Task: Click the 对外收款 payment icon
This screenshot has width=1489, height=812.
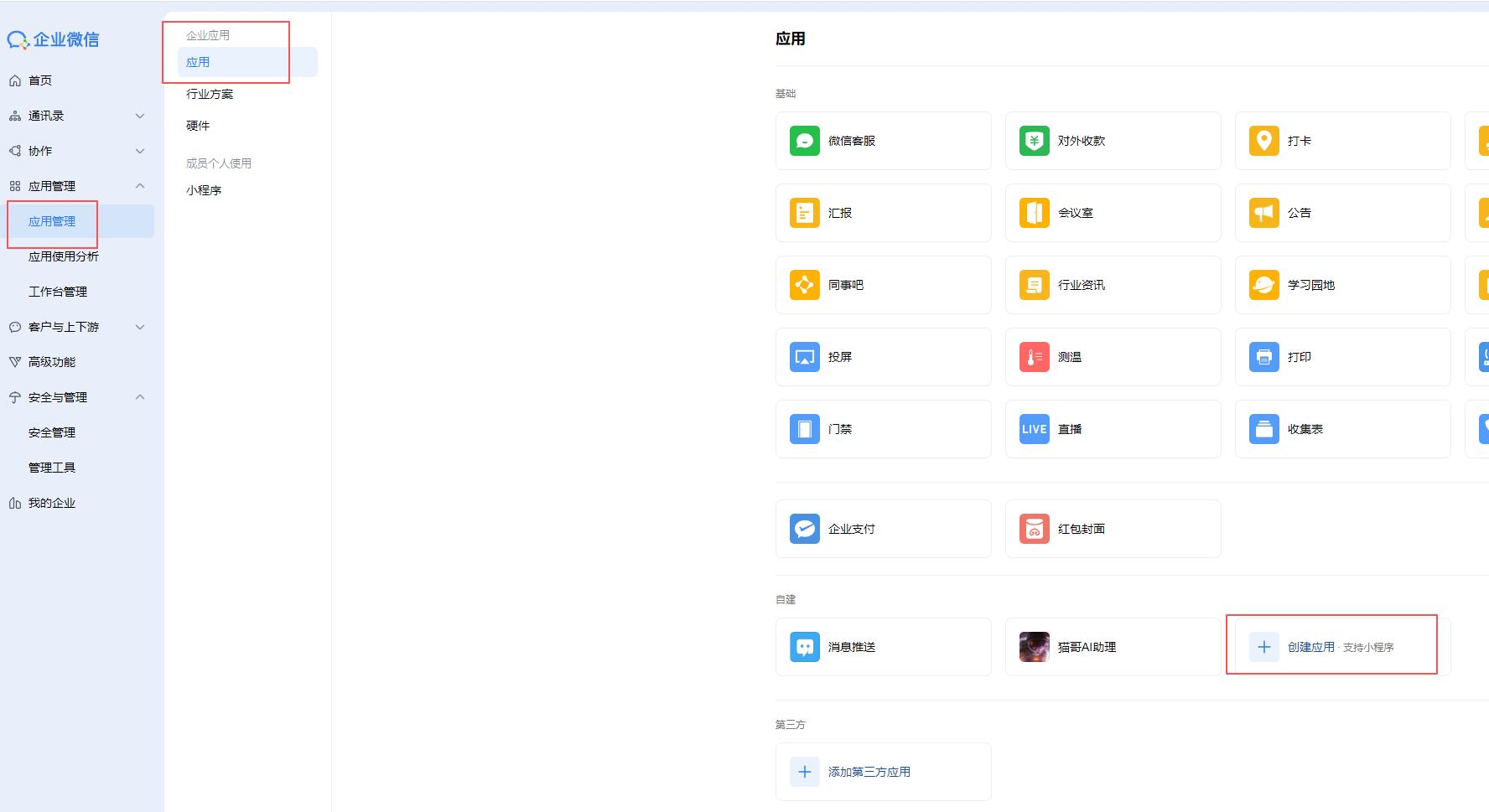Action: [x=1034, y=141]
